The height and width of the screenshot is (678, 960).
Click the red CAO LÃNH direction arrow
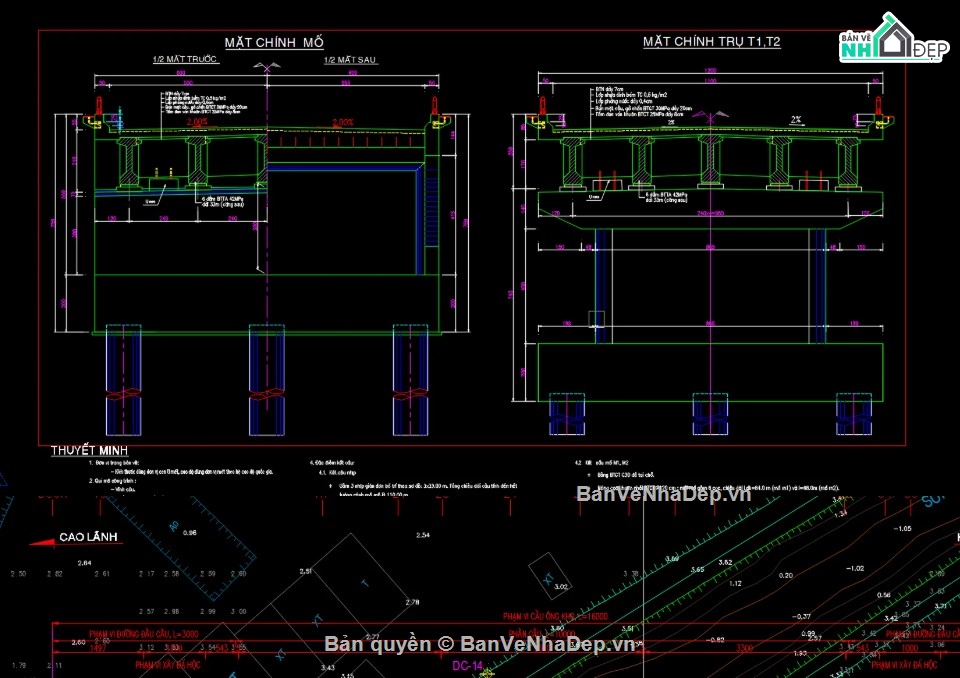coord(40,541)
